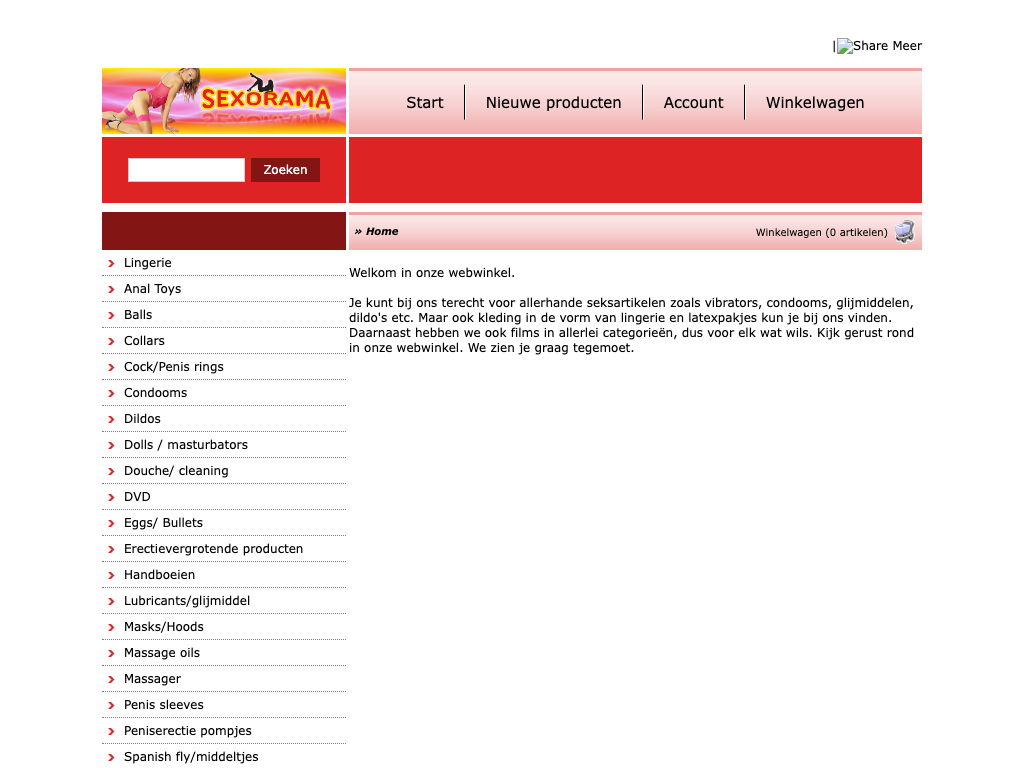
Task: Browse the DVD category
Action: pyautogui.click(x=137, y=497)
